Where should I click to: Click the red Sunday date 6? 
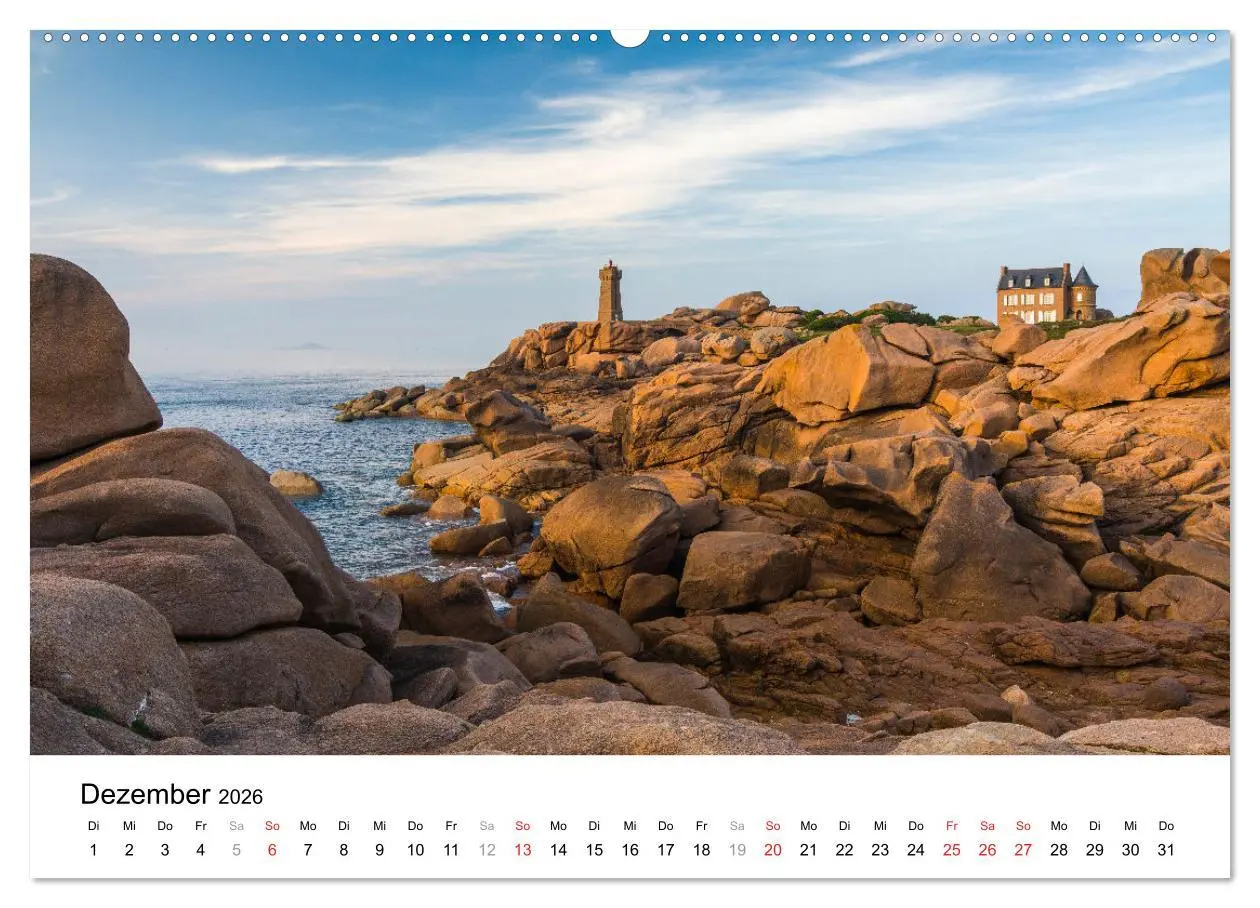(x=272, y=850)
